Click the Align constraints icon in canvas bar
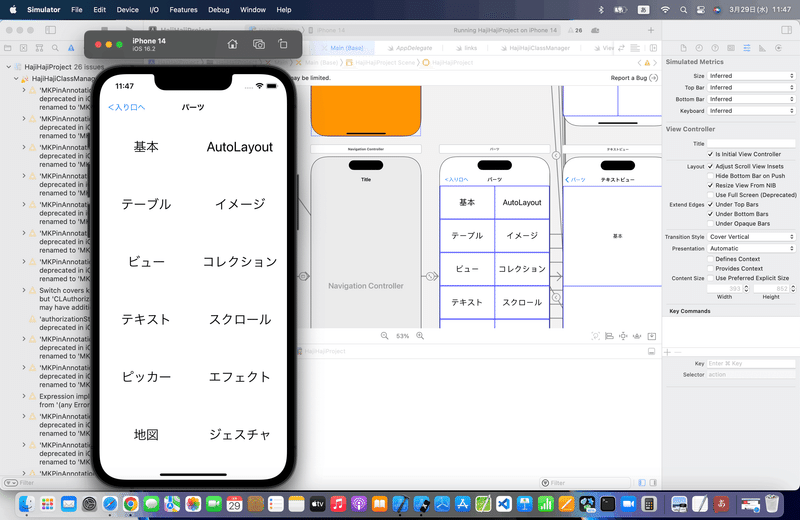 (x=609, y=336)
